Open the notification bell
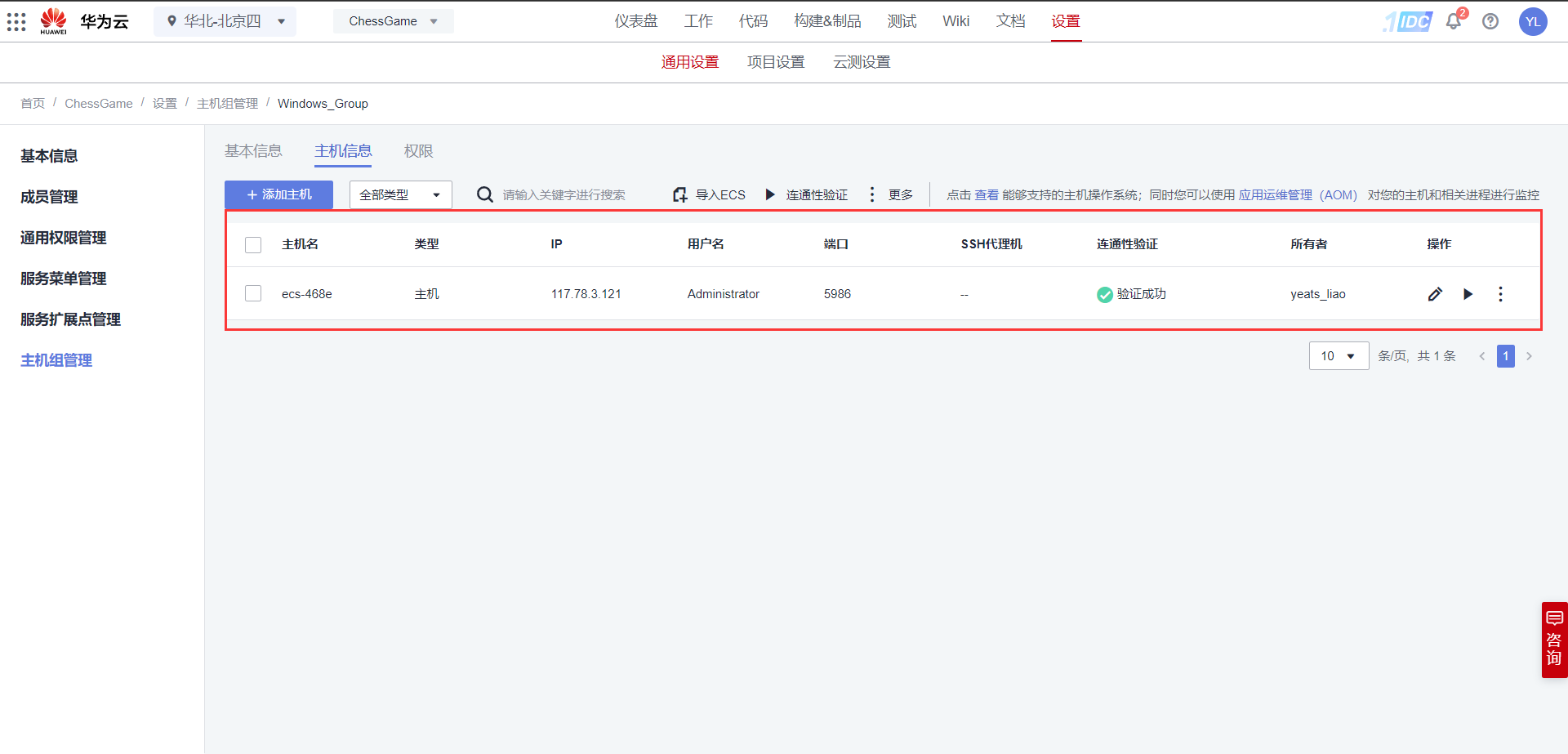This screenshot has width=1568, height=754. (1453, 21)
